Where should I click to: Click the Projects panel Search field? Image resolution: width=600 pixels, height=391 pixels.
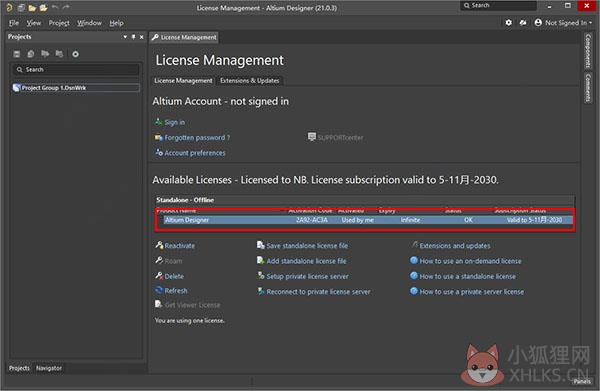point(75,70)
